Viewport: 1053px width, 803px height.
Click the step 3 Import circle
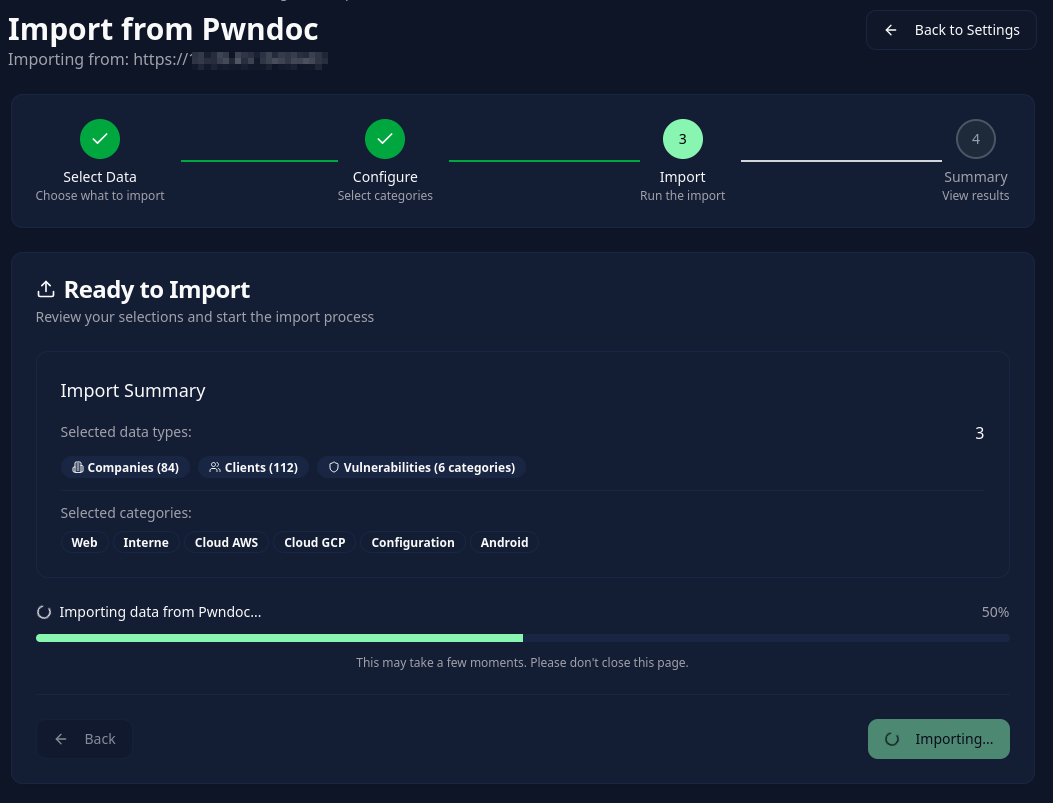point(682,139)
